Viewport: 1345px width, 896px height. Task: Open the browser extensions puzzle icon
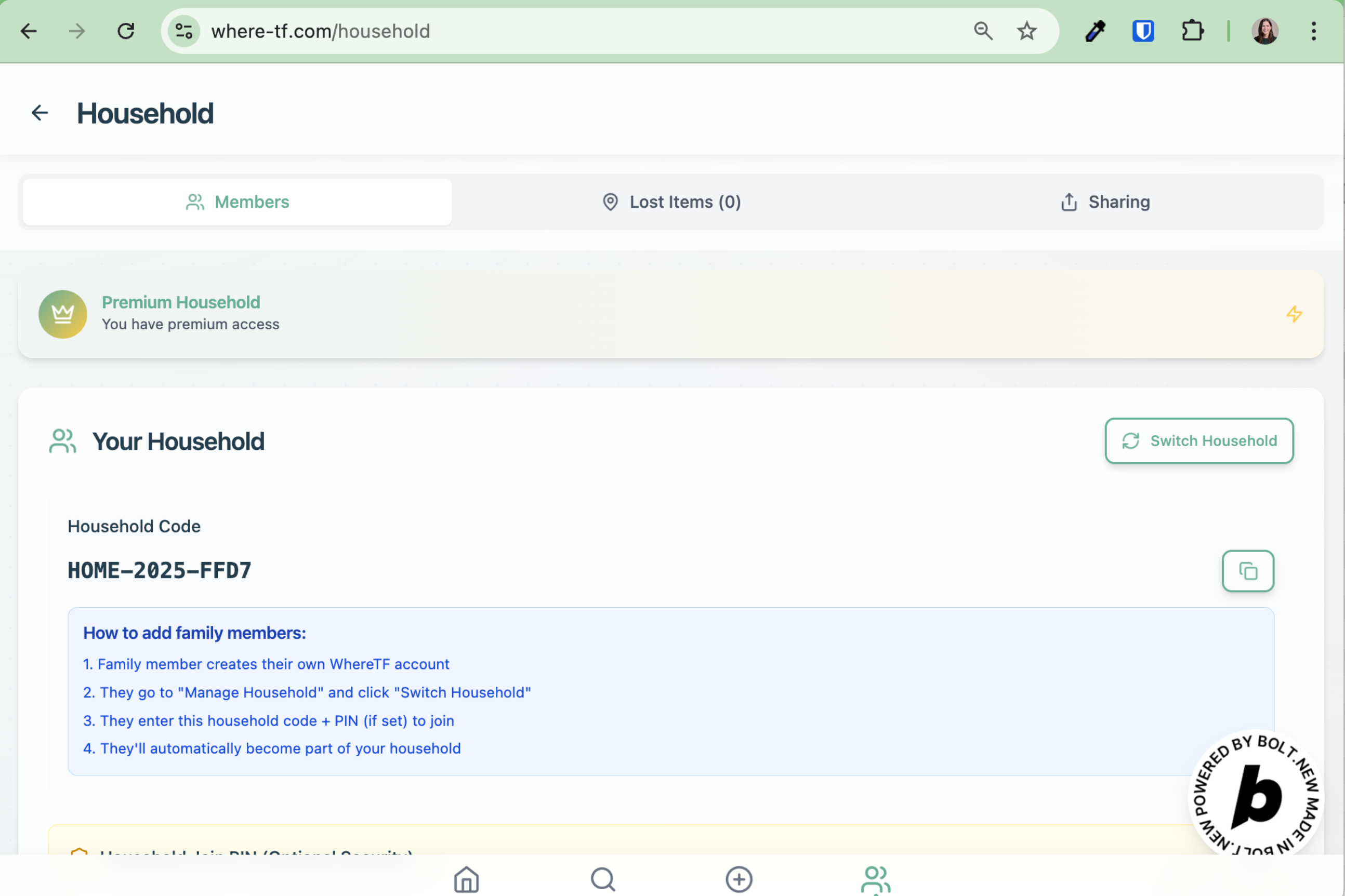tap(1192, 31)
